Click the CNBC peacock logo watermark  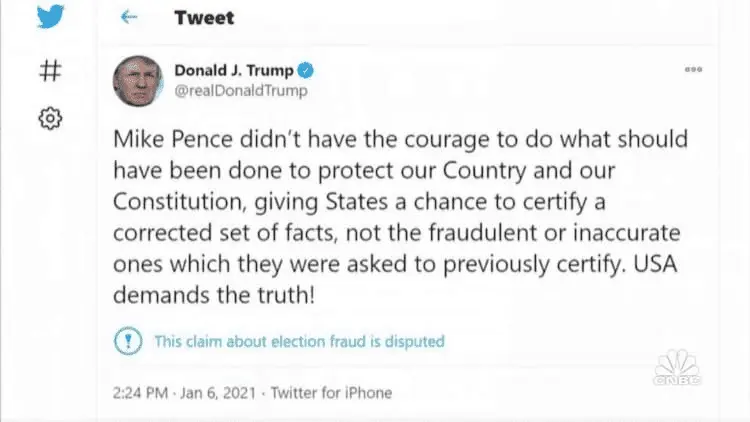pyautogui.click(x=678, y=368)
